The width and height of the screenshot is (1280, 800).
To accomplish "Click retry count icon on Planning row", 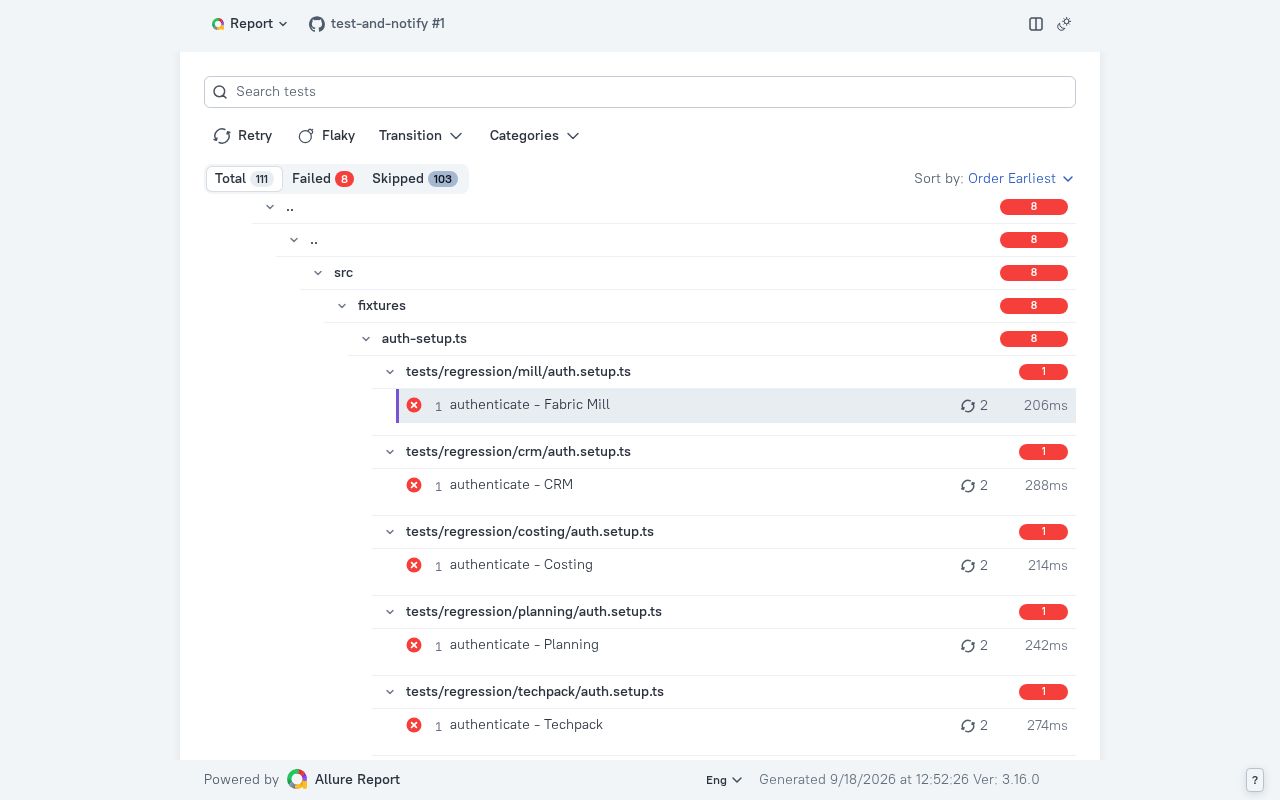I will tap(967, 646).
